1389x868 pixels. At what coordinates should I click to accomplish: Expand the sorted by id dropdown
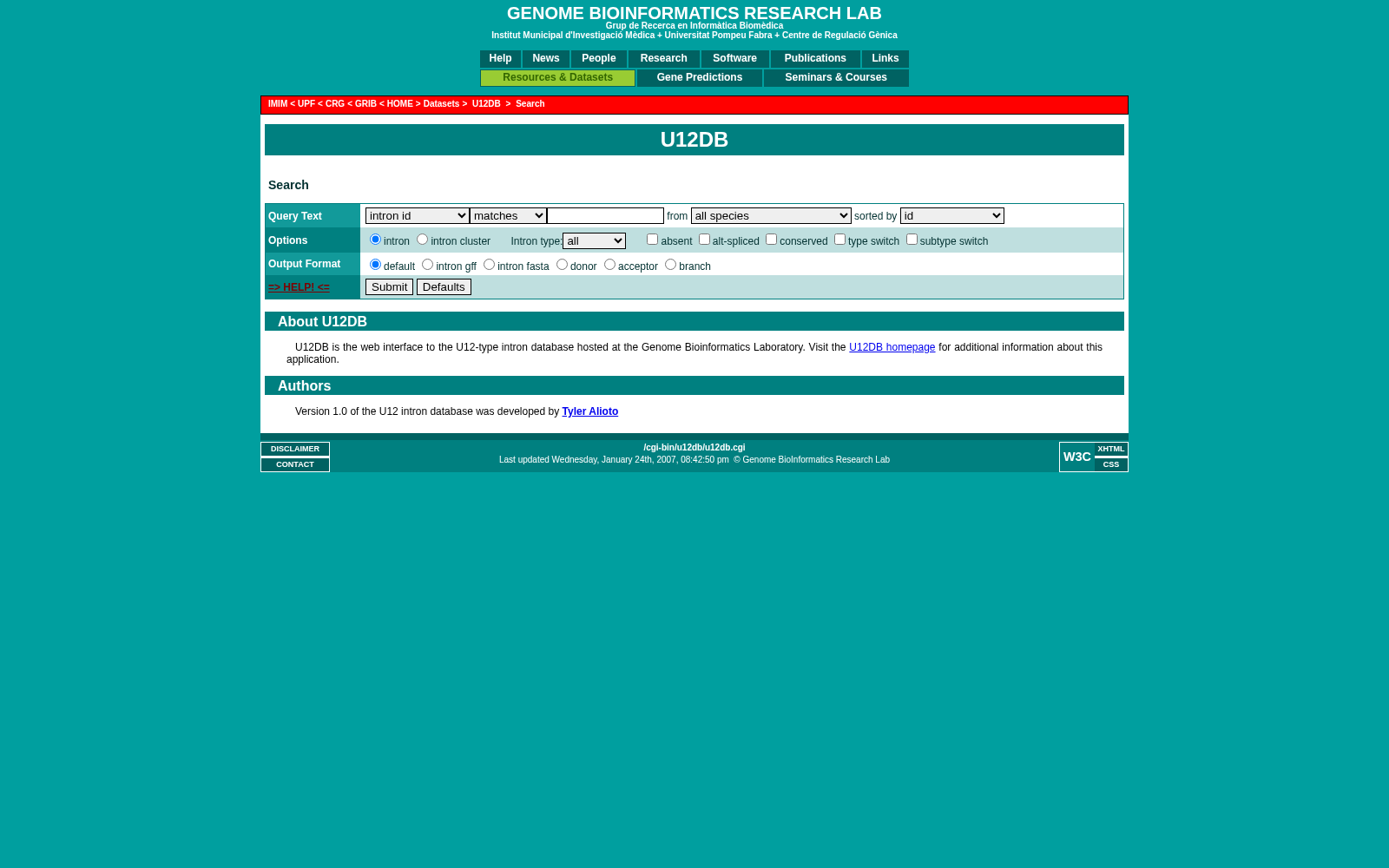pos(952,216)
